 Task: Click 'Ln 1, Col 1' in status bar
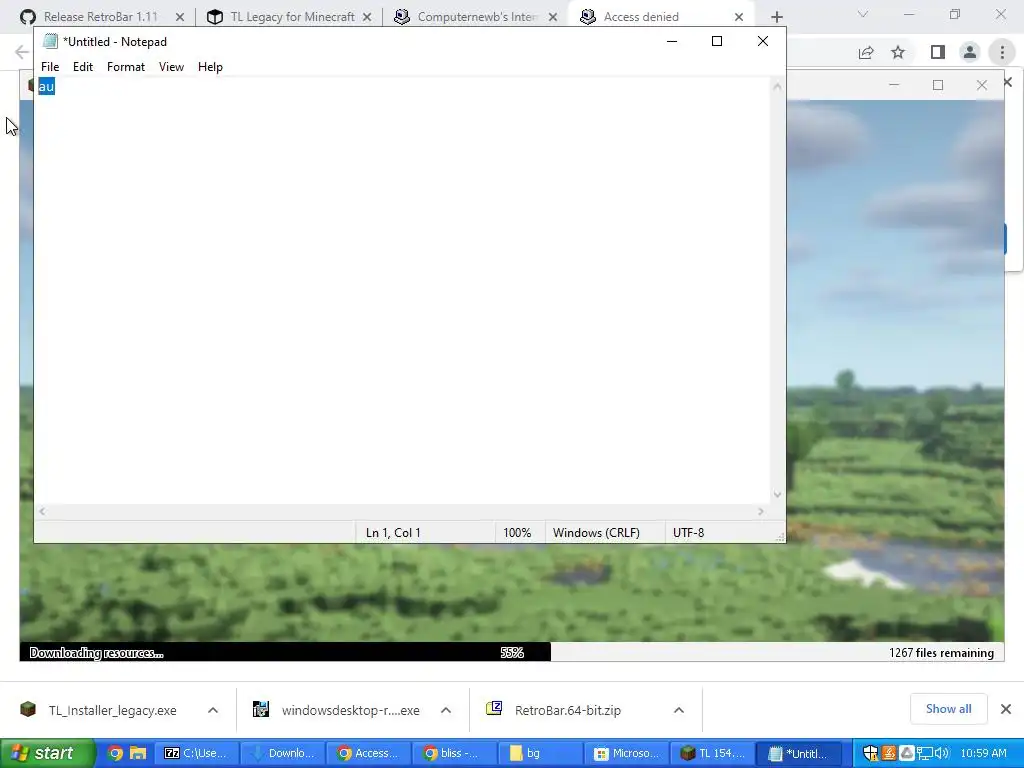click(x=393, y=533)
